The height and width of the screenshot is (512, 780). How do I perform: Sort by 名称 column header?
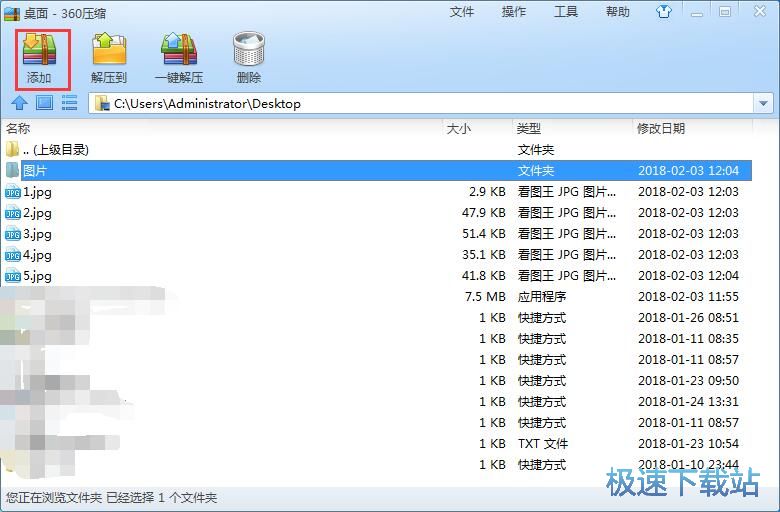[x=18, y=128]
